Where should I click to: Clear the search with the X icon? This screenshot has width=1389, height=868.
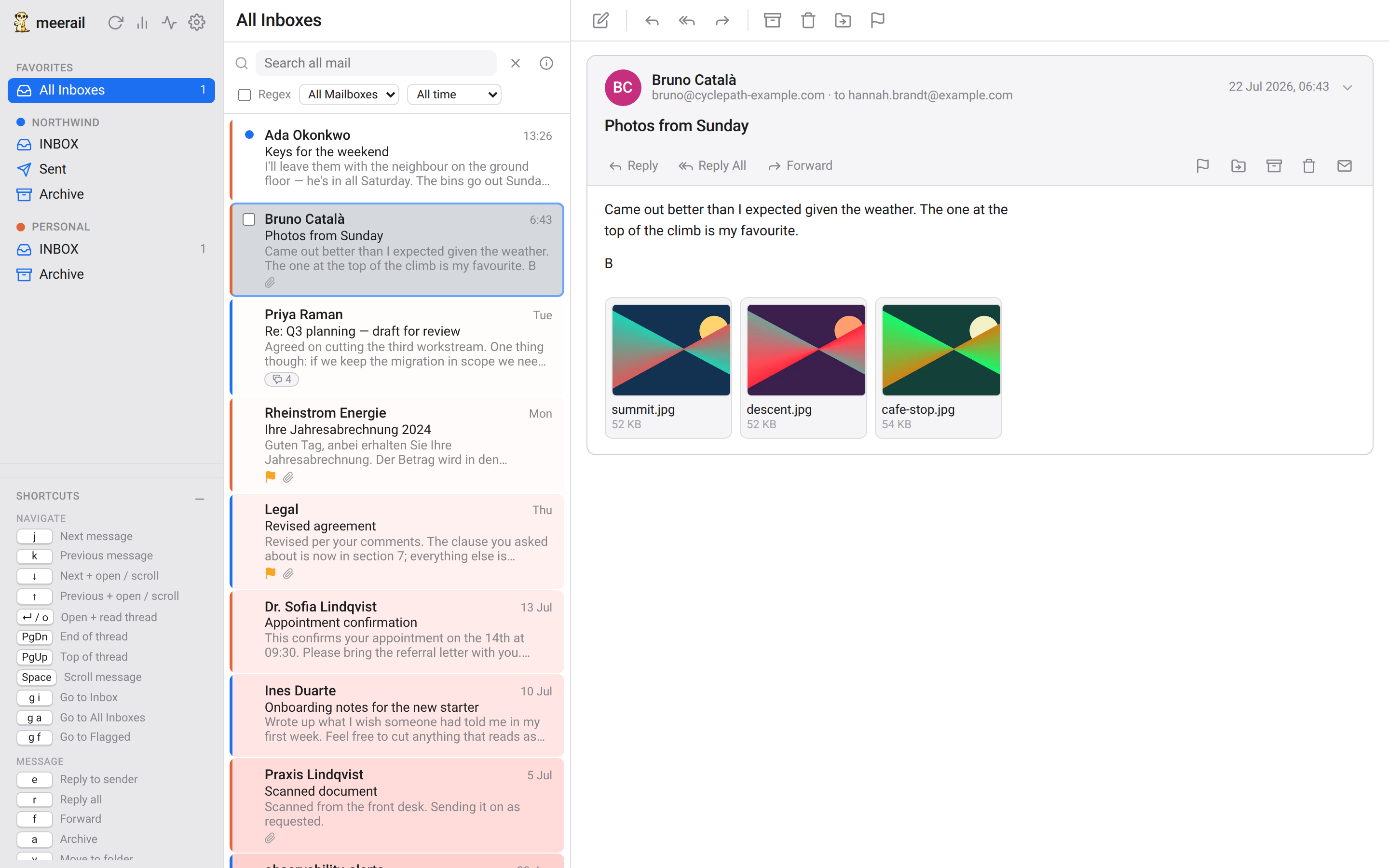point(516,63)
